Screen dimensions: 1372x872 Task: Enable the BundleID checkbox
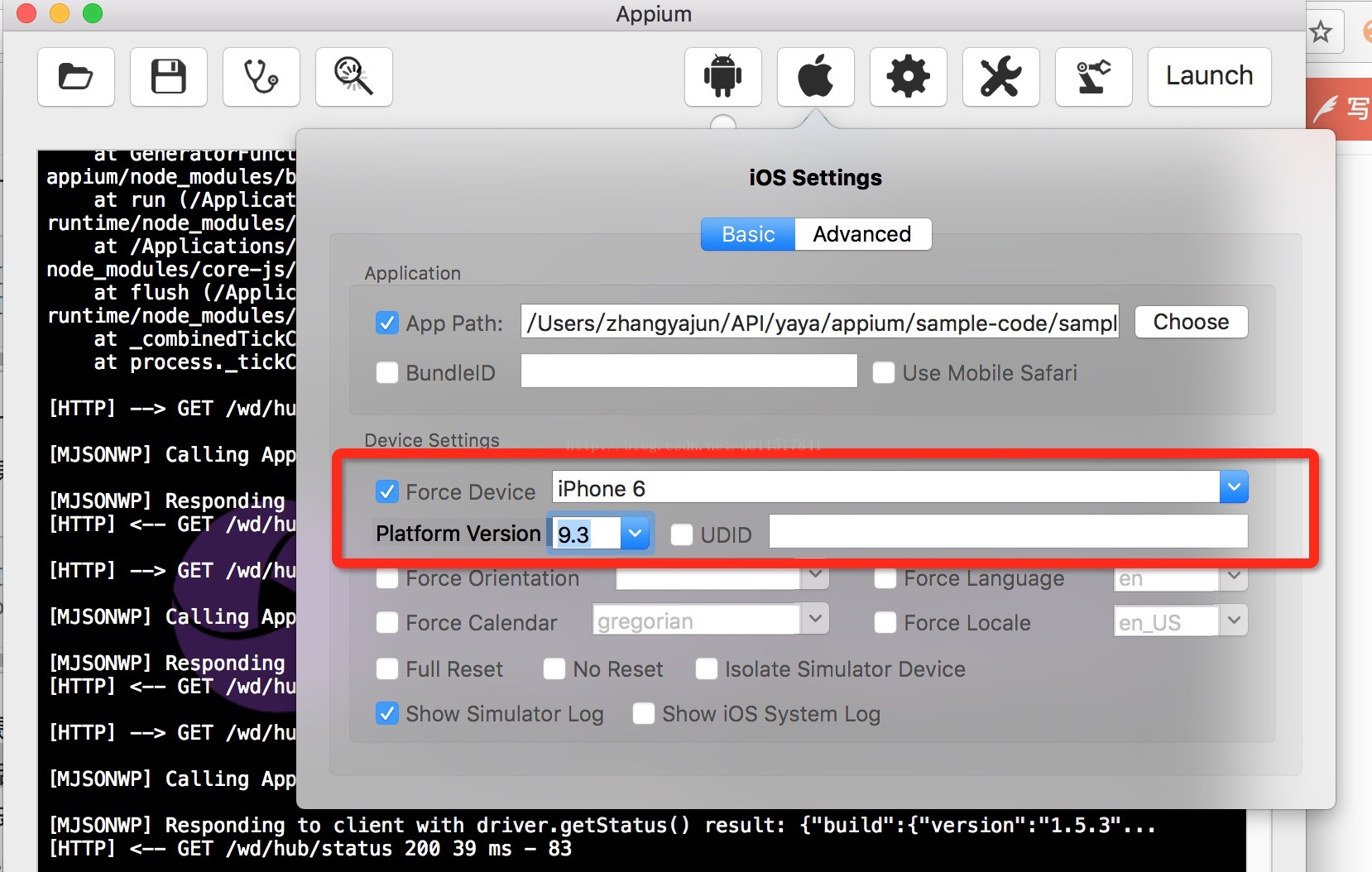coord(387,372)
